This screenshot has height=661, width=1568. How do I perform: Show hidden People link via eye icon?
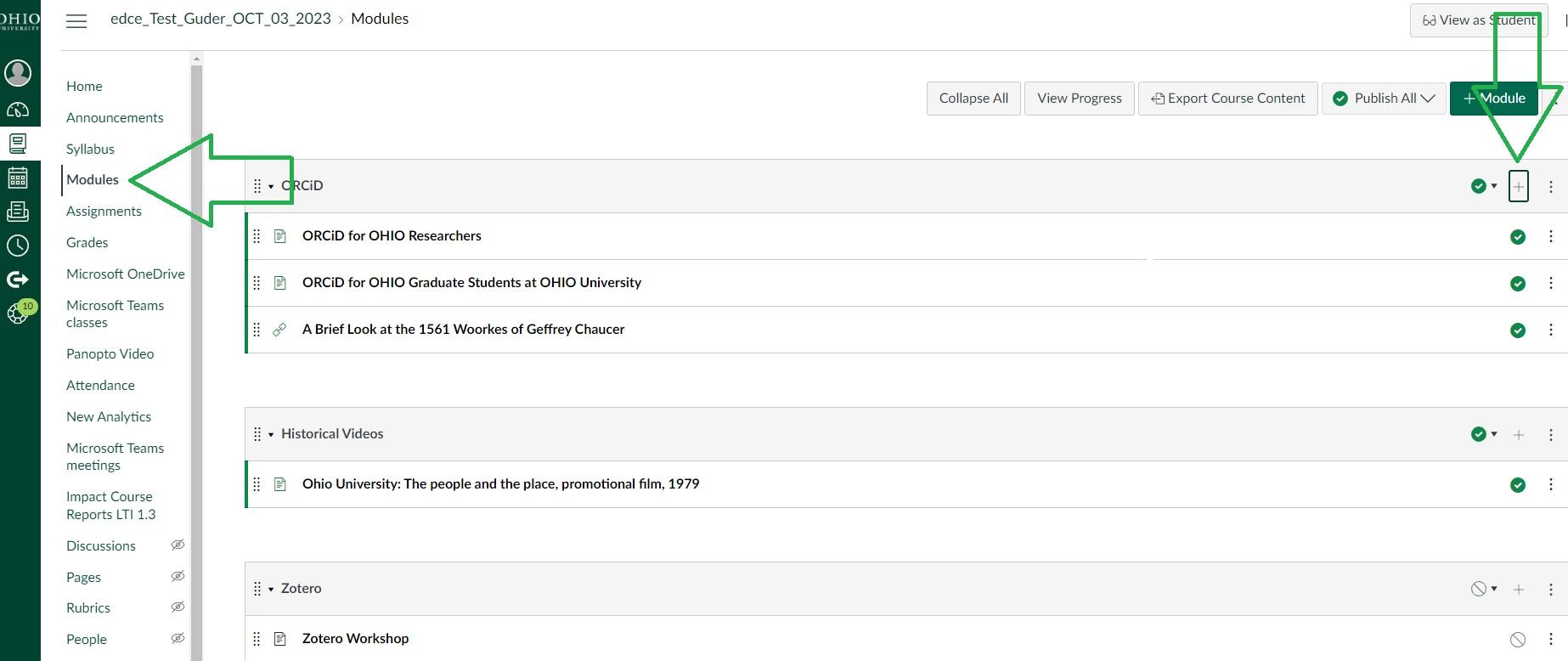pos(178,638)
